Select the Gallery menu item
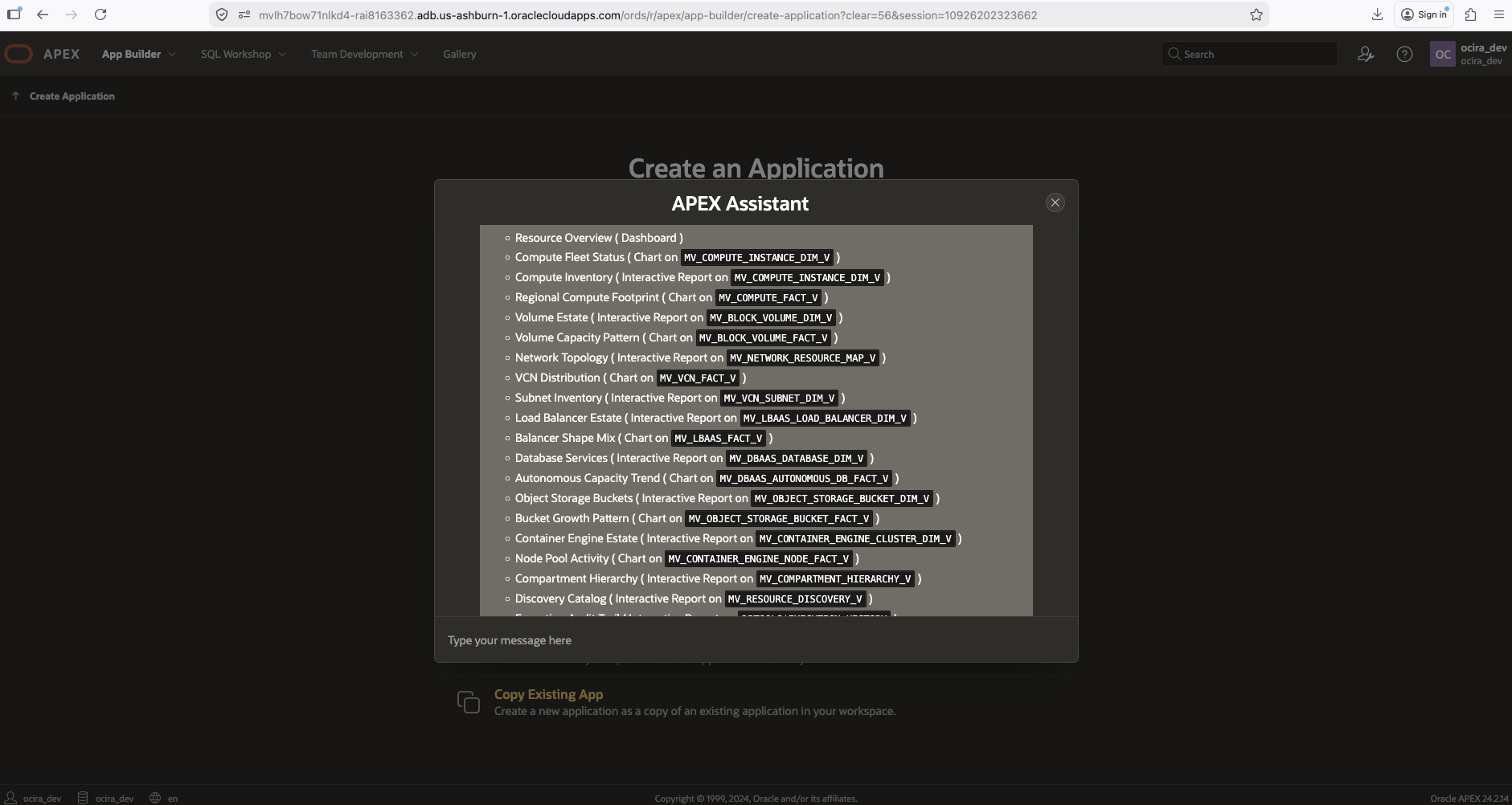The image size is (1512, 805). pos(459,53)
